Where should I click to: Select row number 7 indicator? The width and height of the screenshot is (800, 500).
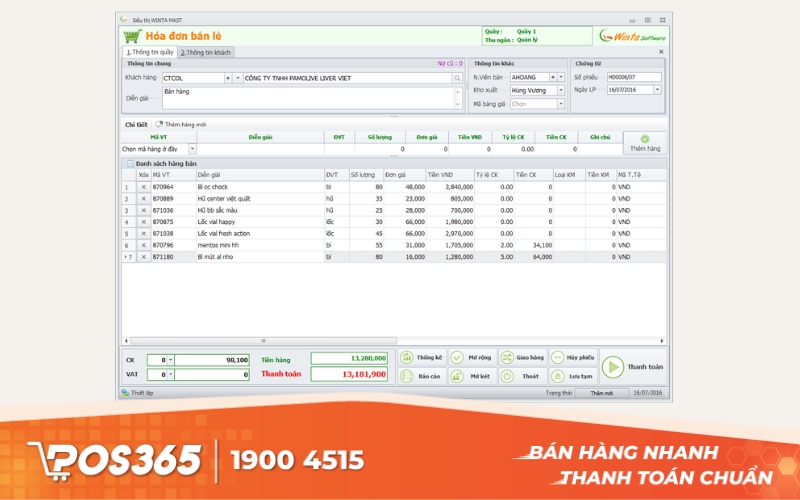pos(129,257)
